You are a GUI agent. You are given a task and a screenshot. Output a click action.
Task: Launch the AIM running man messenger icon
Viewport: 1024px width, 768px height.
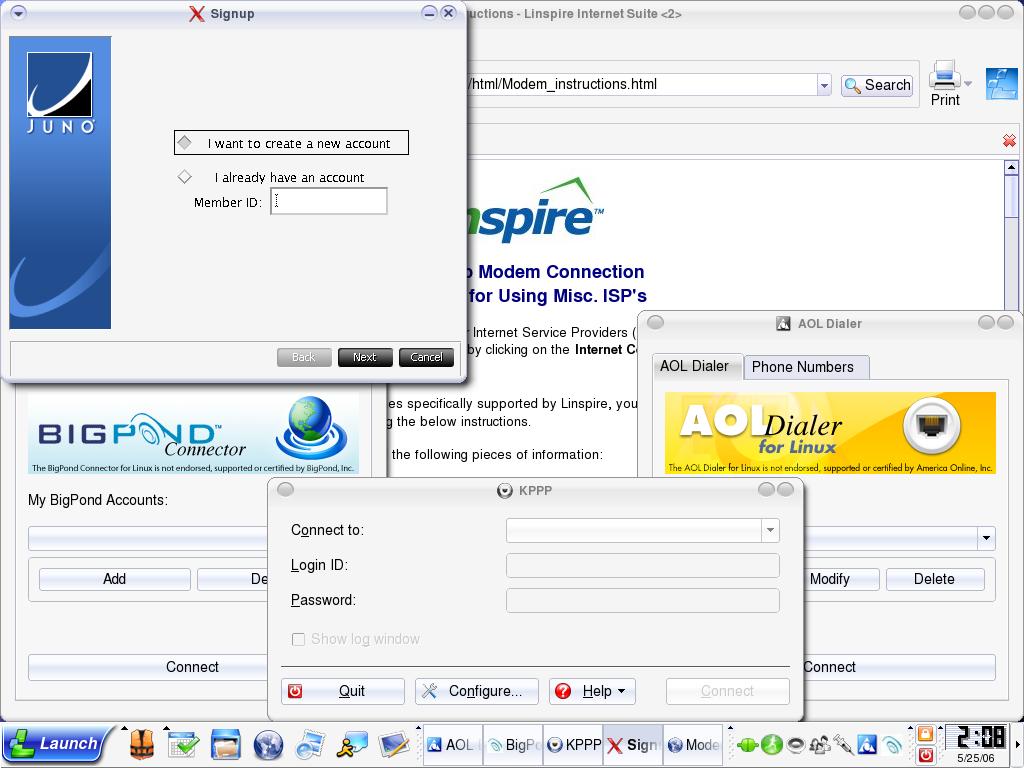point(352,744)
